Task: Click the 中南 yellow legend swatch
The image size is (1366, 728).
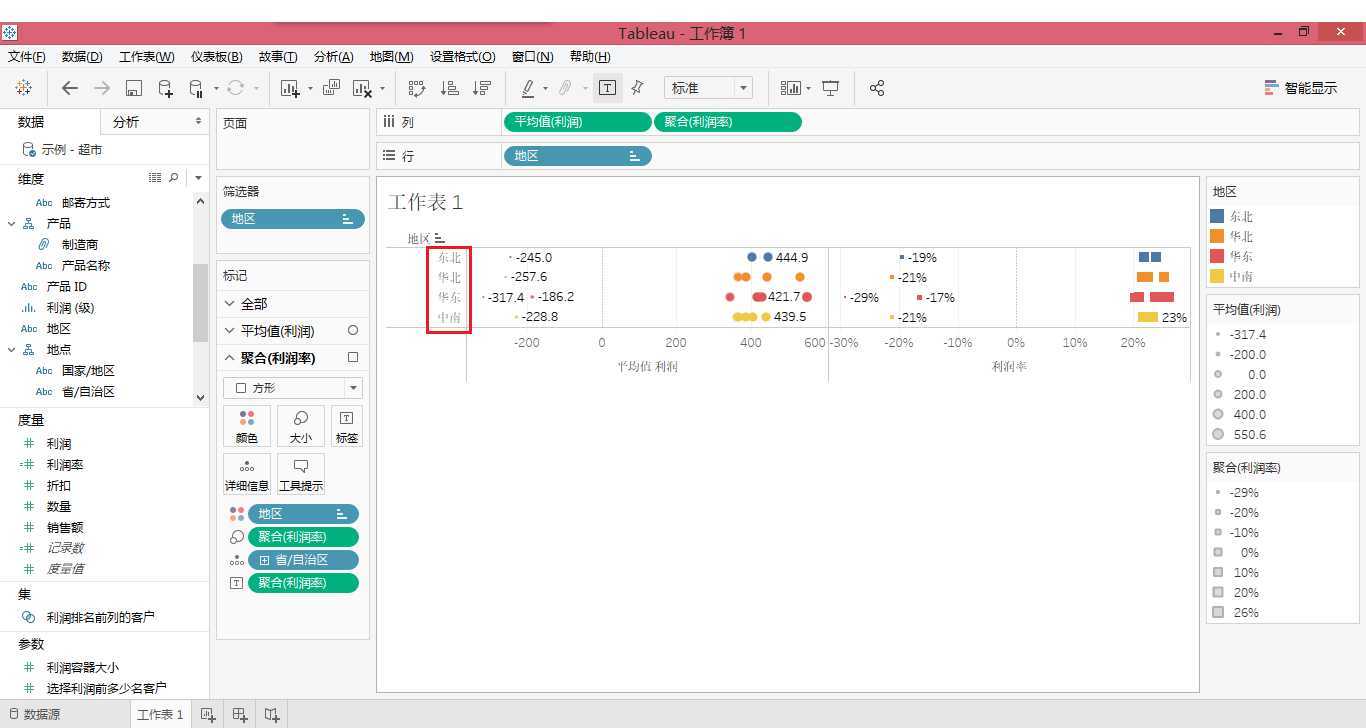Action: [1217, 276]
